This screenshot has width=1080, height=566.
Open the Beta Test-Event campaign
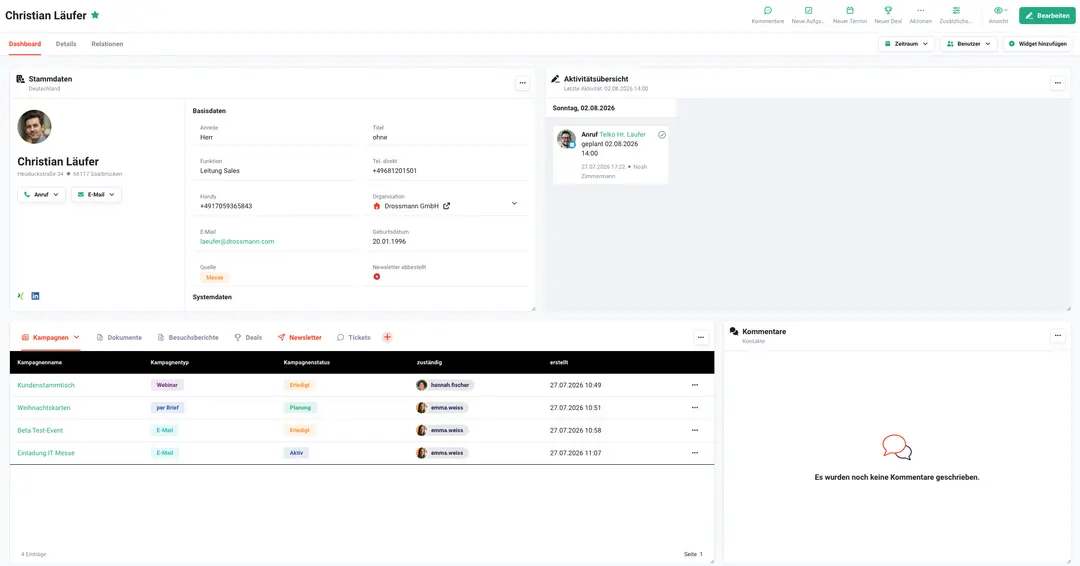coord(40,430)
